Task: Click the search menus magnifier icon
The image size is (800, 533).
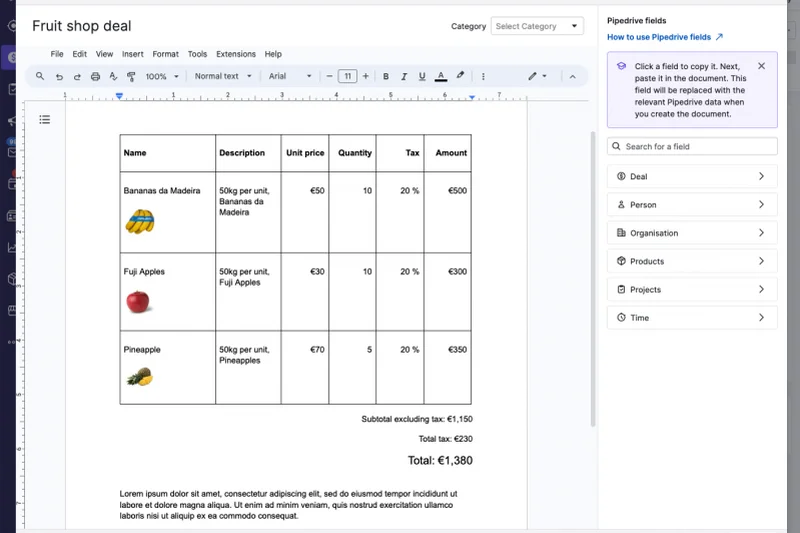Action: 40,76
